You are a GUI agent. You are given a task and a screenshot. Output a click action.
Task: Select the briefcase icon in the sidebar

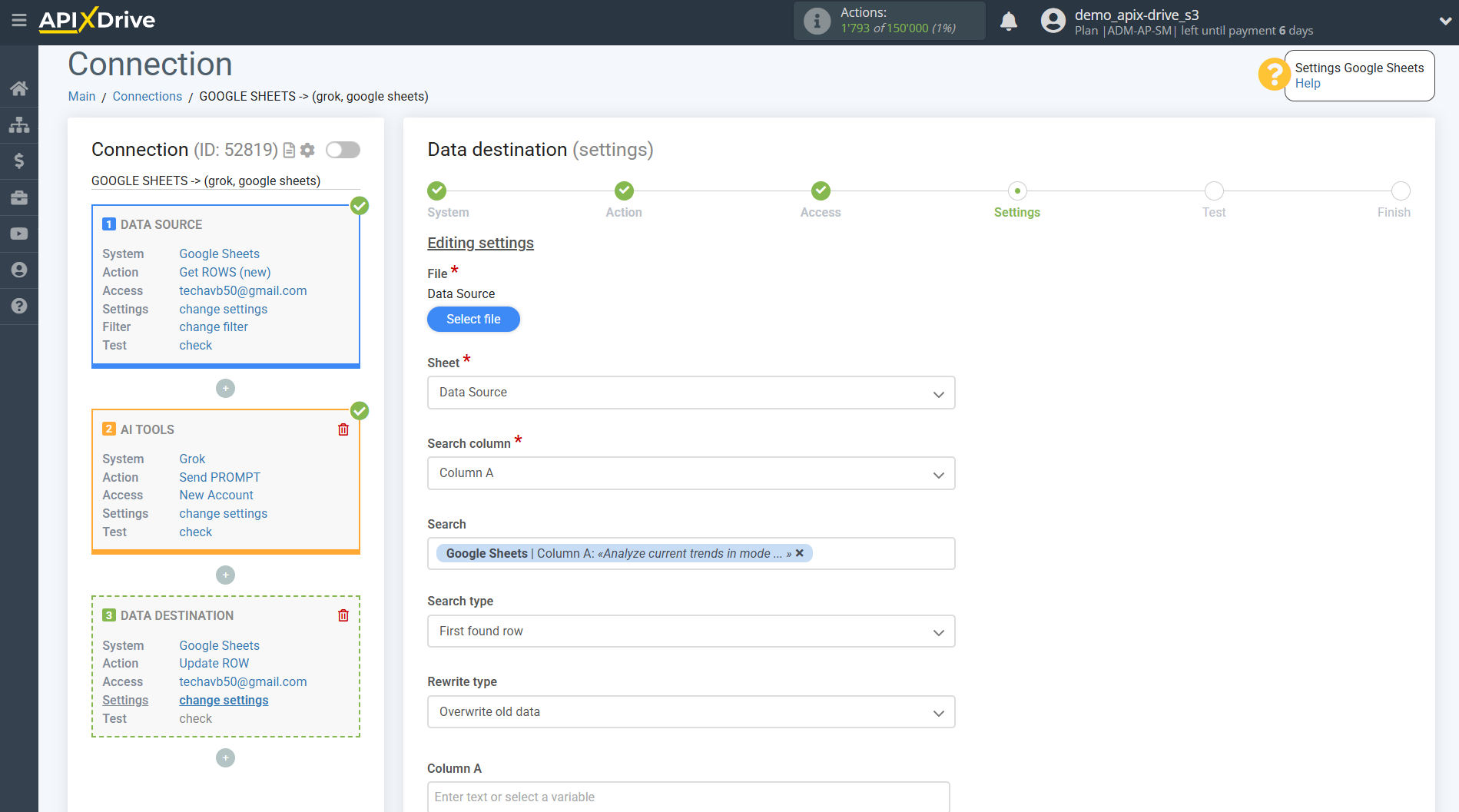19,197
